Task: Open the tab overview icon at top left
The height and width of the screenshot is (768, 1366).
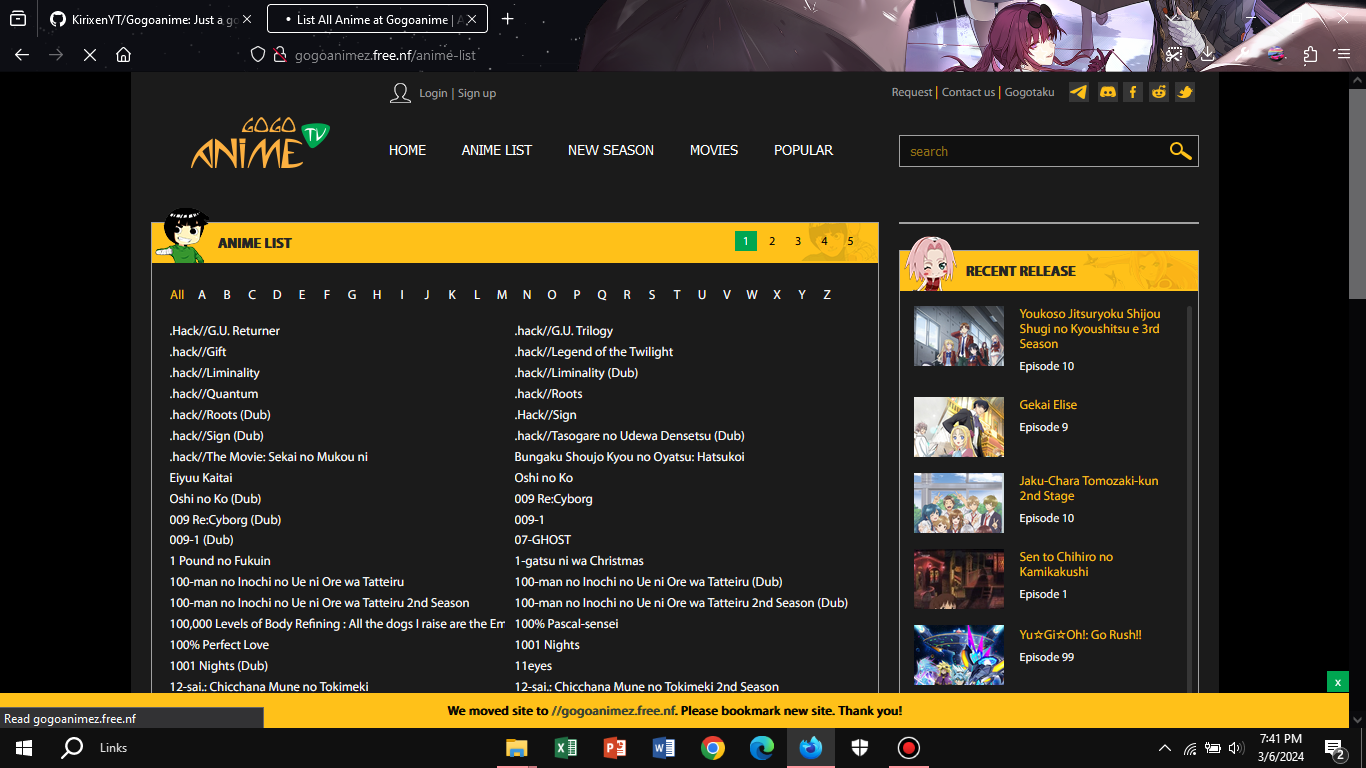Action: 17,19
